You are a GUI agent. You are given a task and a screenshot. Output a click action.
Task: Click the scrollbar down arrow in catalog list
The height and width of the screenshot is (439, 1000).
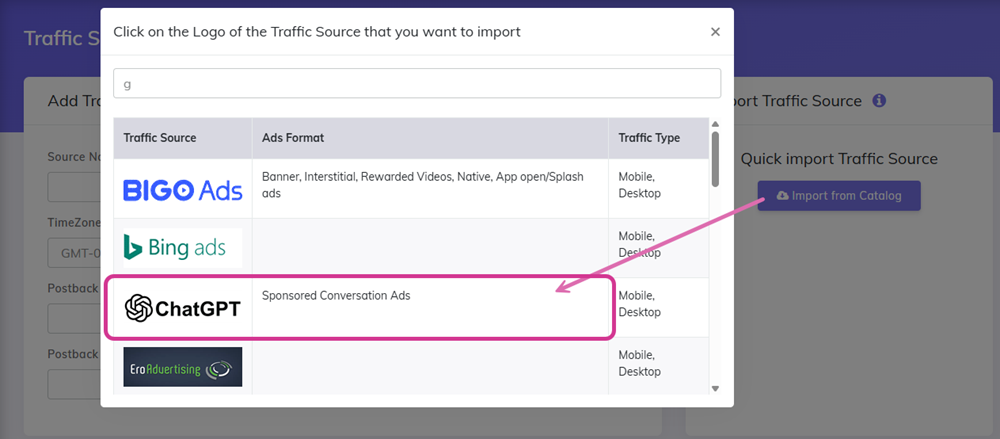coord(715,388)
